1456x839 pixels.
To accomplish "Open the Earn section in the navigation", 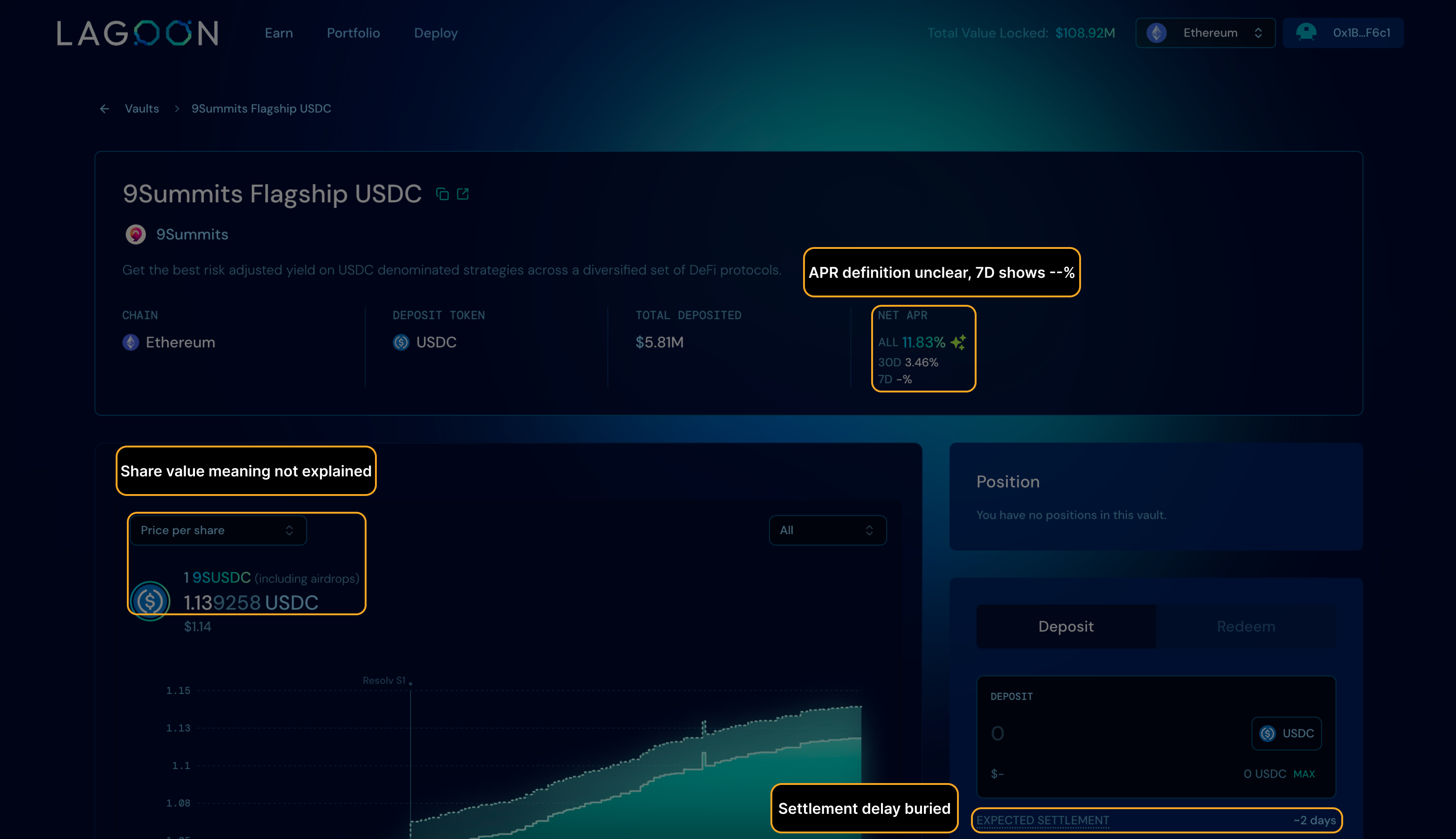I will (278, 33).
